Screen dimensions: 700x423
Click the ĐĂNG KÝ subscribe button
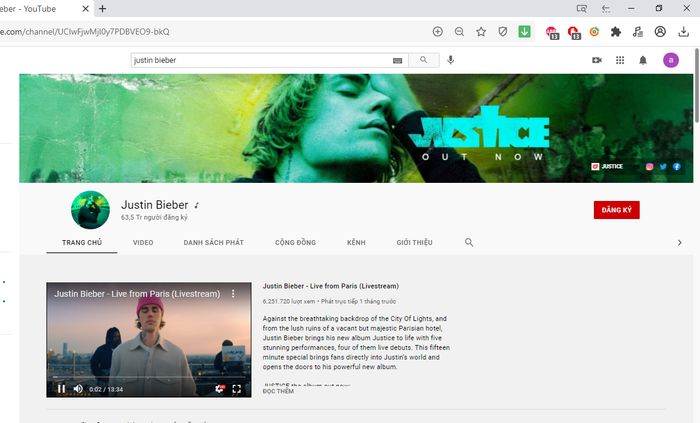pos(617,210)
